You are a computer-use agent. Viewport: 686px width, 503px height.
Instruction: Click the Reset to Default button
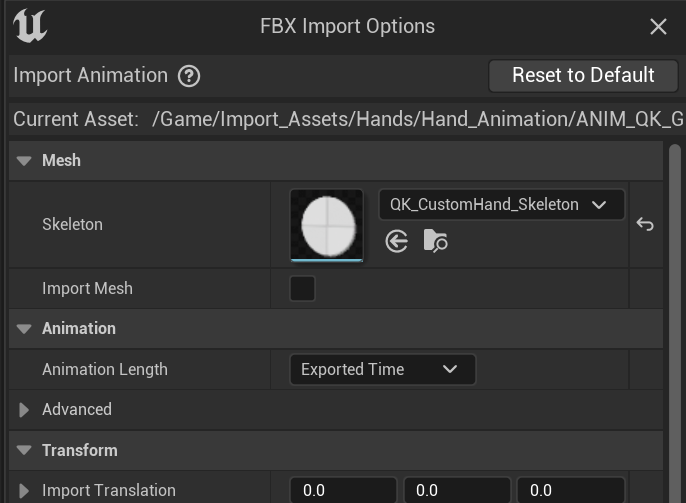coord(583,75)
